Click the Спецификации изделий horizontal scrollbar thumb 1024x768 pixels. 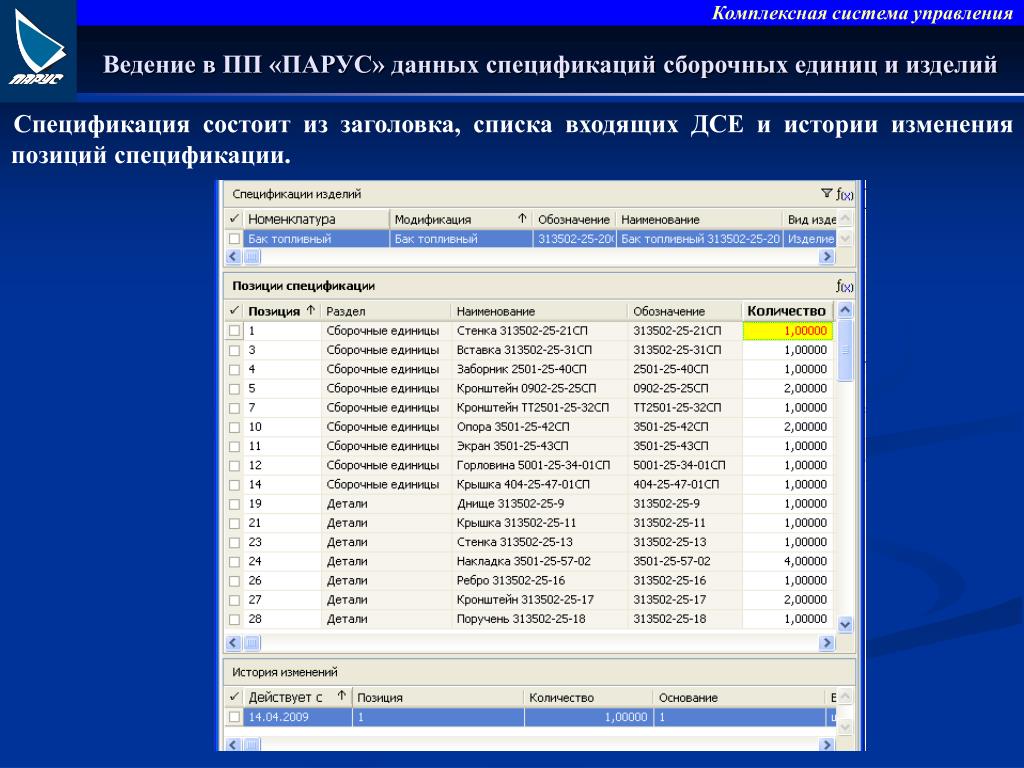(252, 257)
